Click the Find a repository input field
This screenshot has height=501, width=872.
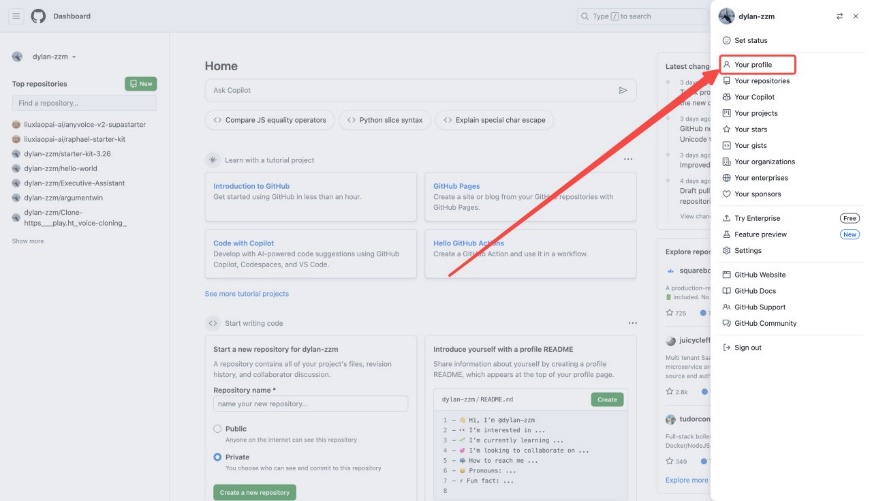click(x=84, y=103)
